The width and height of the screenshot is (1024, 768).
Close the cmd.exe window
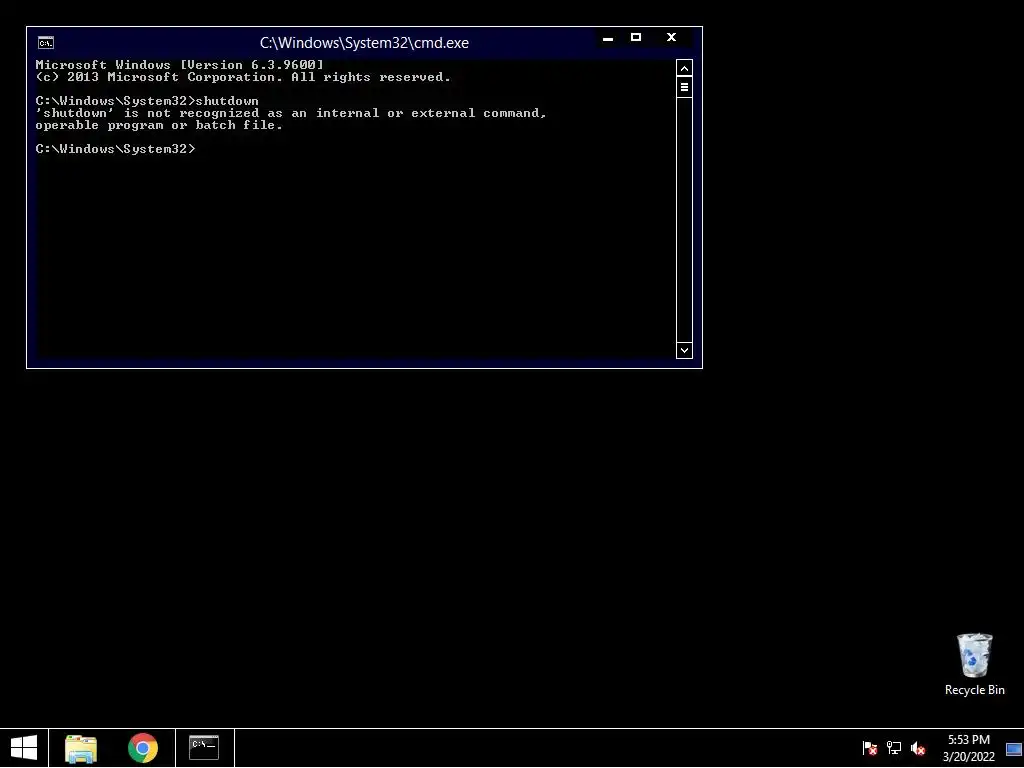pos(671,38)
